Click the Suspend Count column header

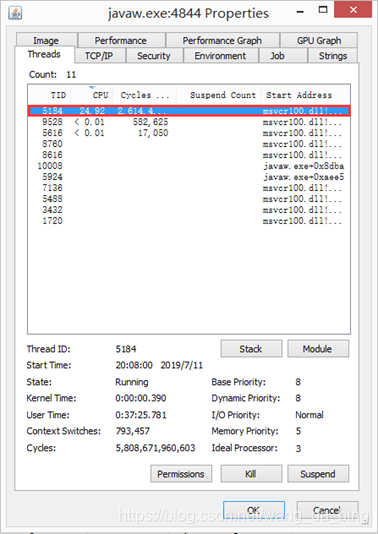click(219, 95)
